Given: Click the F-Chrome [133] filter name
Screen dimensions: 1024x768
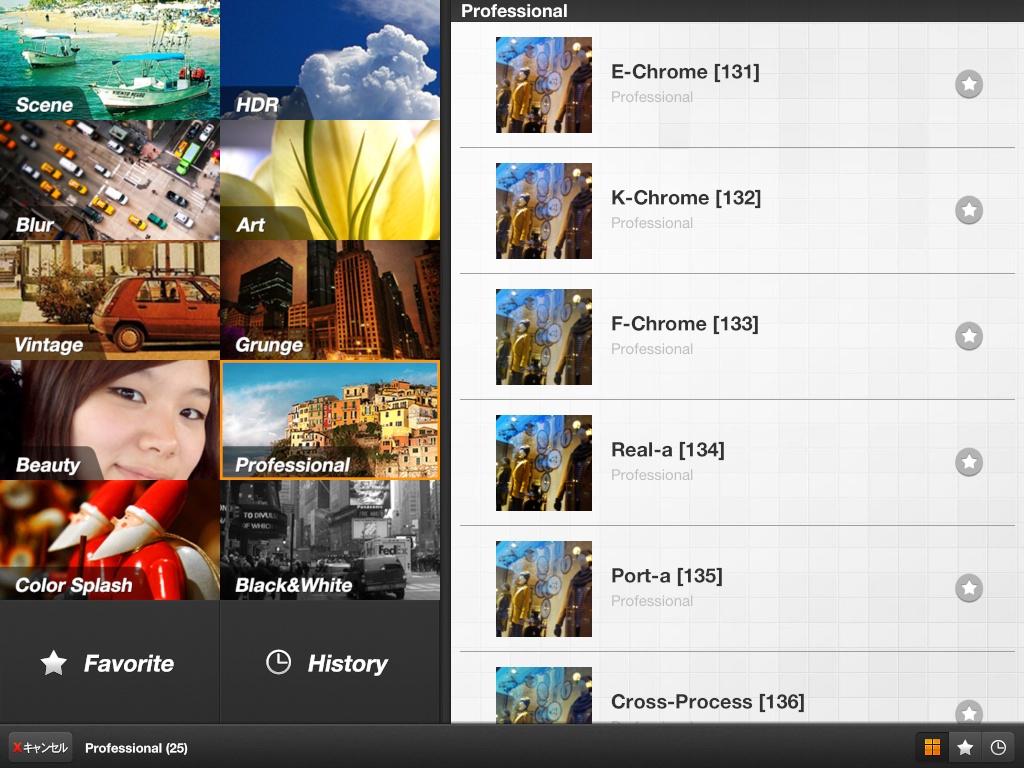Looking at the screenshot, I should click(x=684, y=324).
